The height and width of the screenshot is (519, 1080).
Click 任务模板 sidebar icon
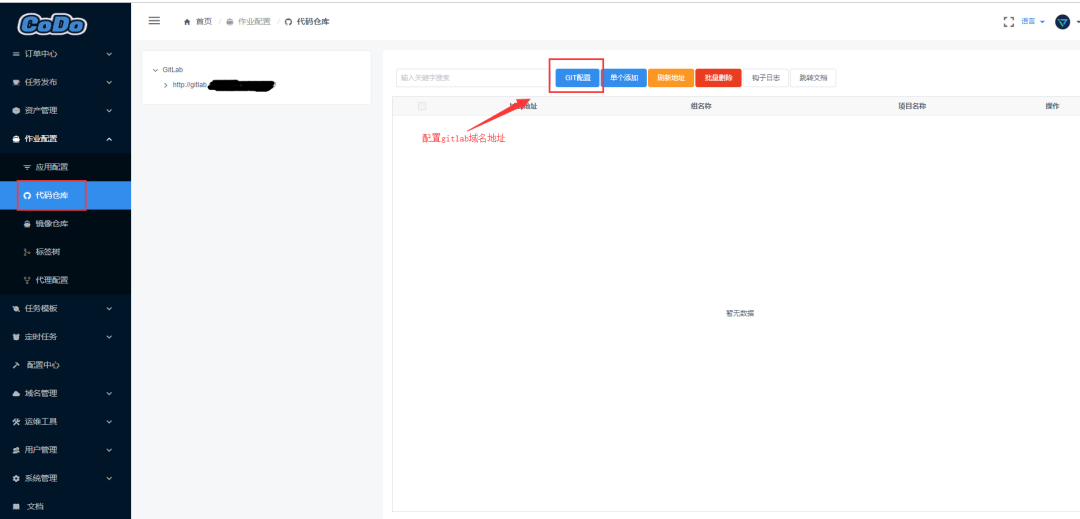tap(16, 308)
